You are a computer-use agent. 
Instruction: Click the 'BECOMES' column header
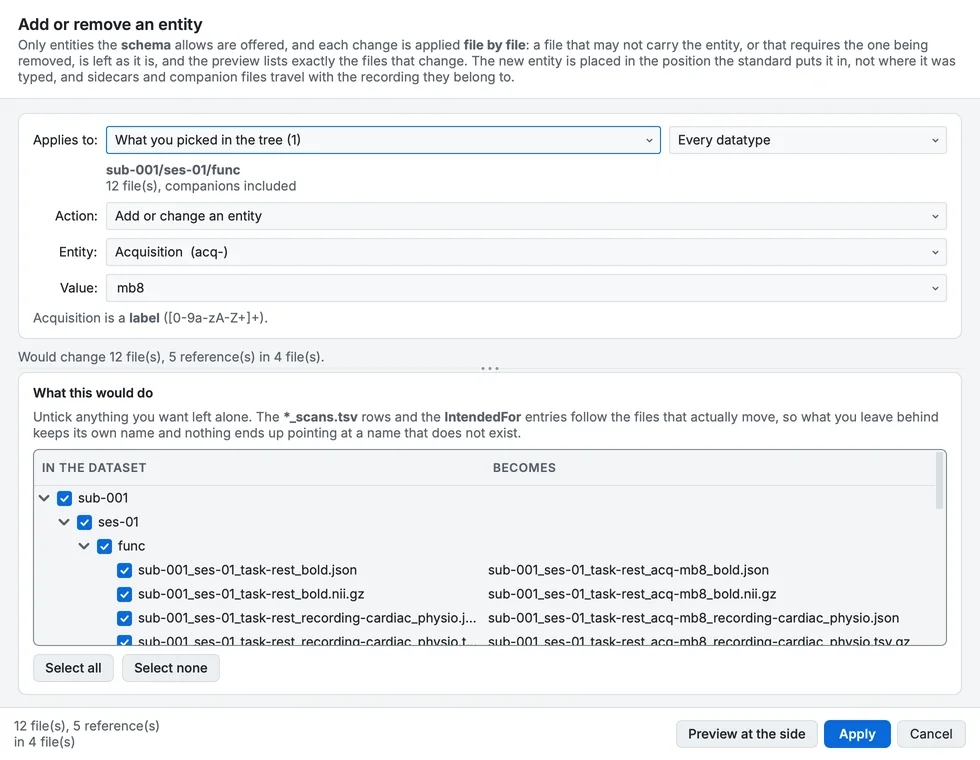(524, 468)
